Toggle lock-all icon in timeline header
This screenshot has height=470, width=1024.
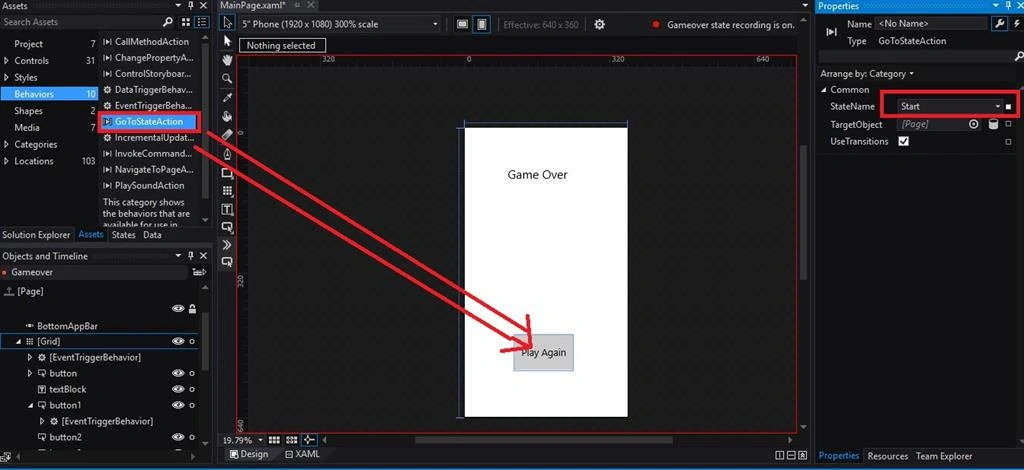tap(192, 309)
